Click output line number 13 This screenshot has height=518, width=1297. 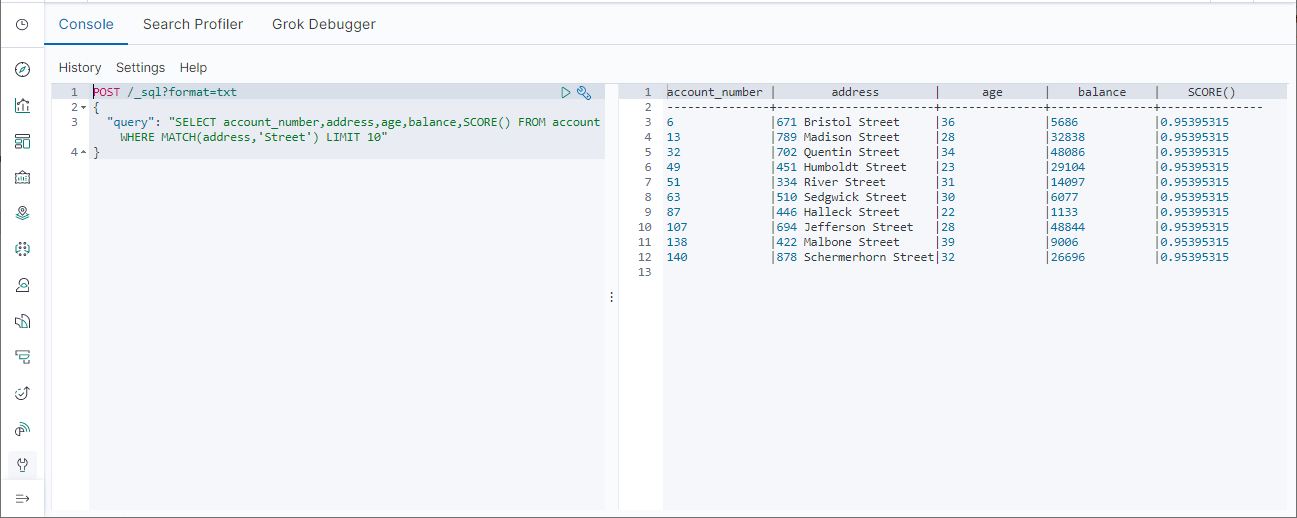[644, 272]
